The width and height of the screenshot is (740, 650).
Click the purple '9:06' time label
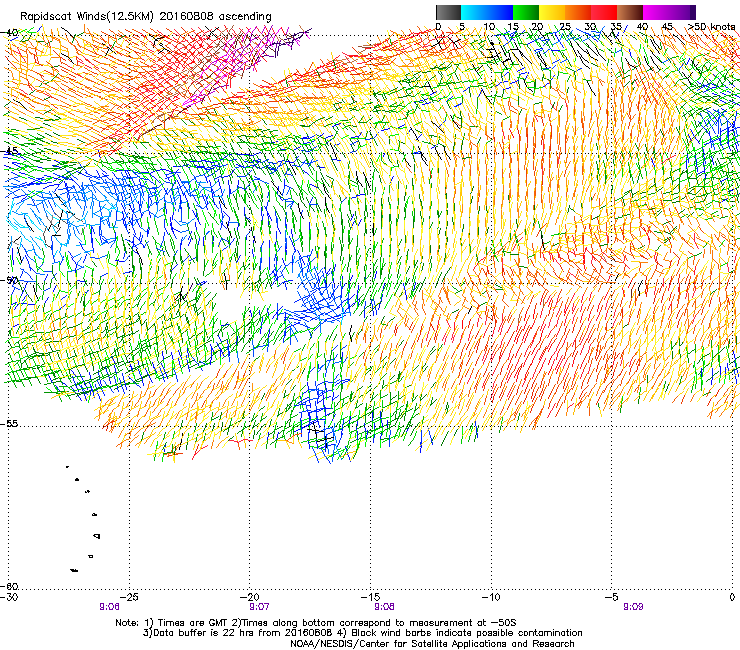(x=109, y=607)
